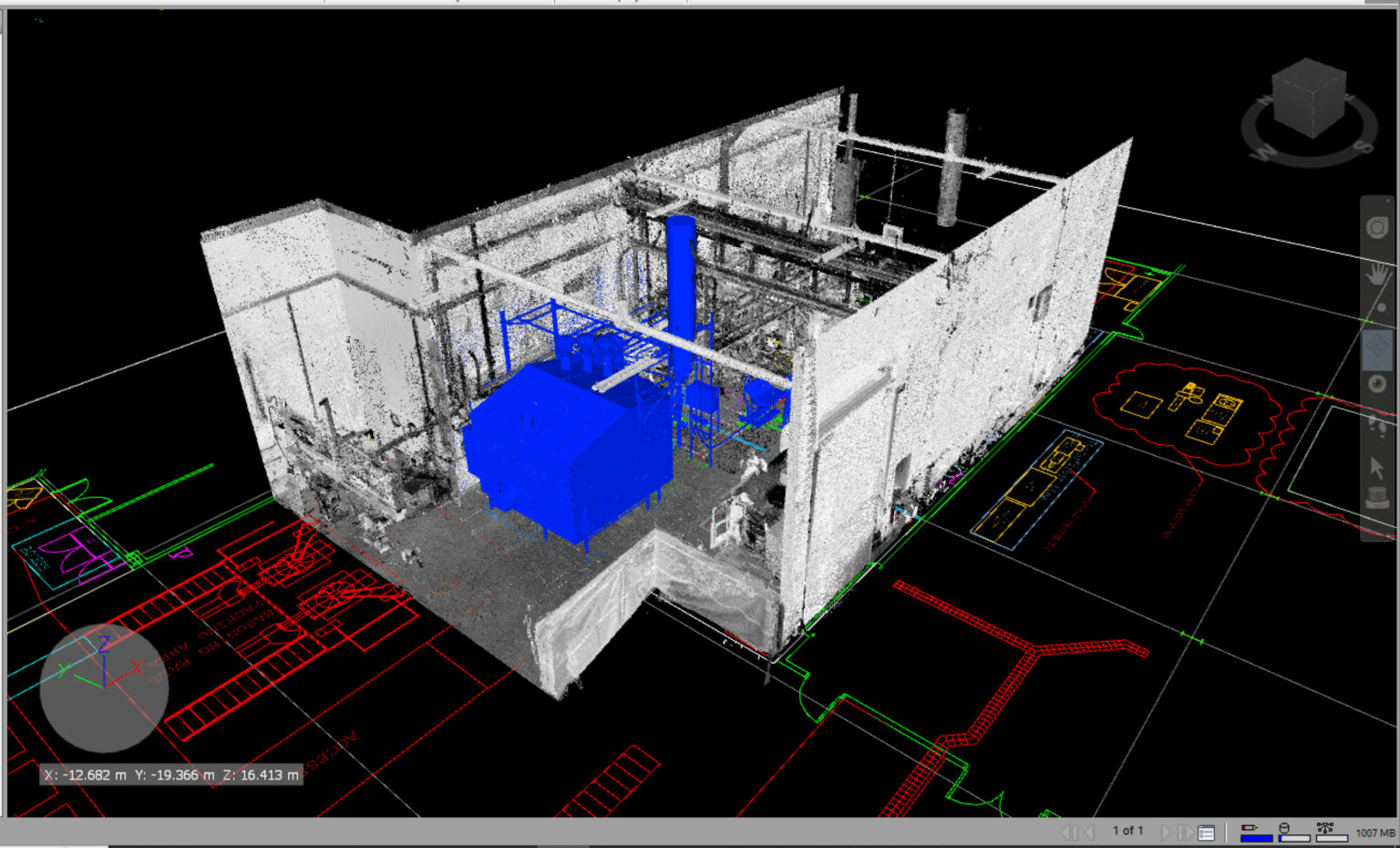Click the pencil loading indicator icon

(x=1249, y=829)
